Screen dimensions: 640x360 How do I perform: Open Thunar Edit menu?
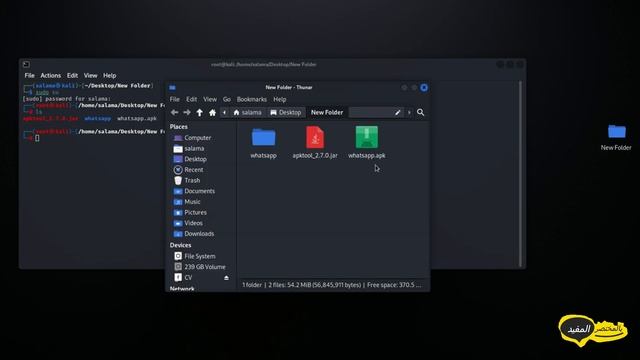(x=191, y=99)
